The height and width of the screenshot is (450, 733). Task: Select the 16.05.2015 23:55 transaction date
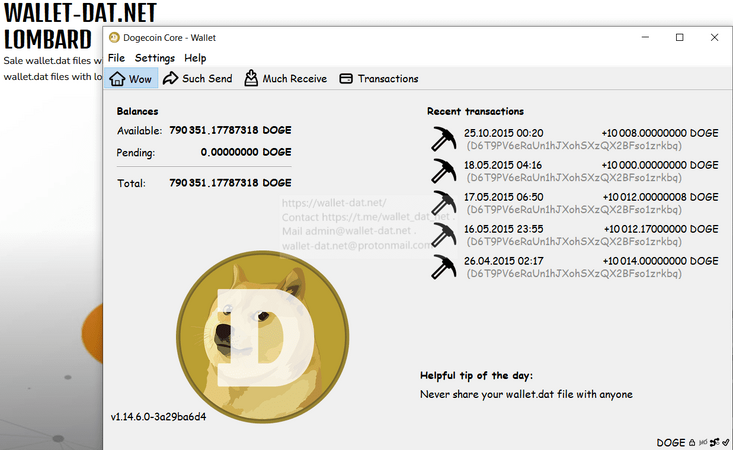coord(503,229)
